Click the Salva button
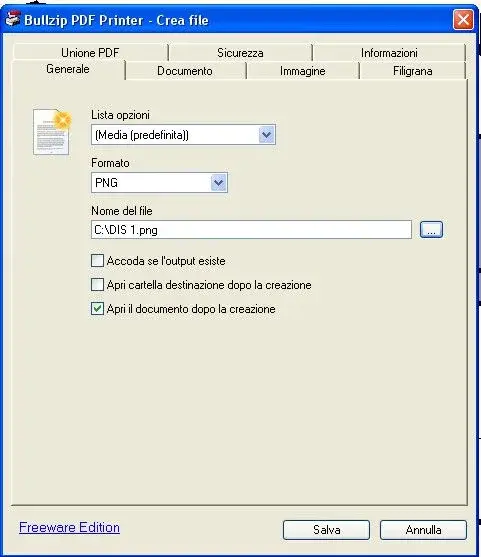The image size is (481, 557). pos(326,530)
